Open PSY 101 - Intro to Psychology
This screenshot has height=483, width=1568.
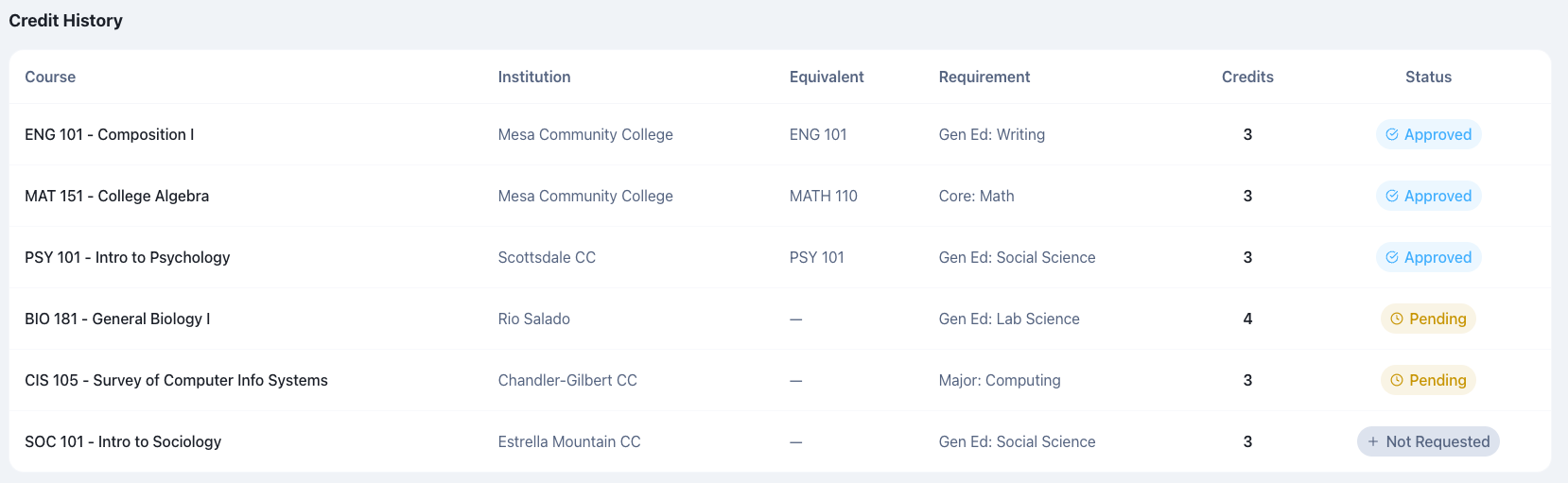128,257
